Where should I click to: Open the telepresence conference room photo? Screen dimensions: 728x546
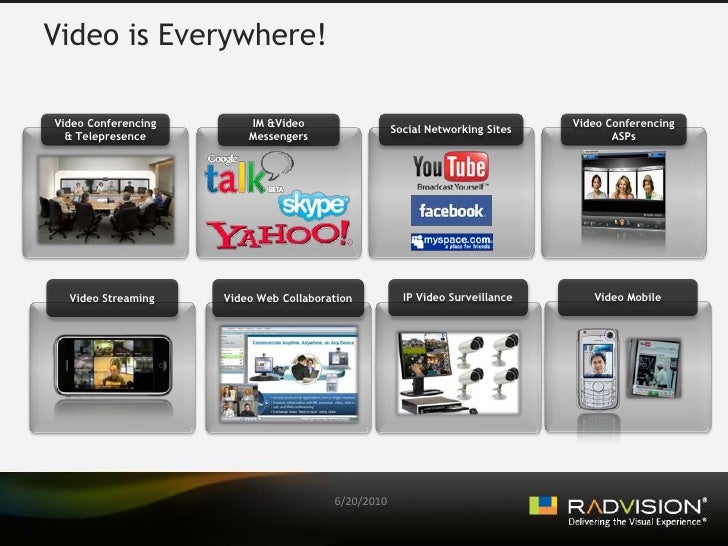[106, 200]
